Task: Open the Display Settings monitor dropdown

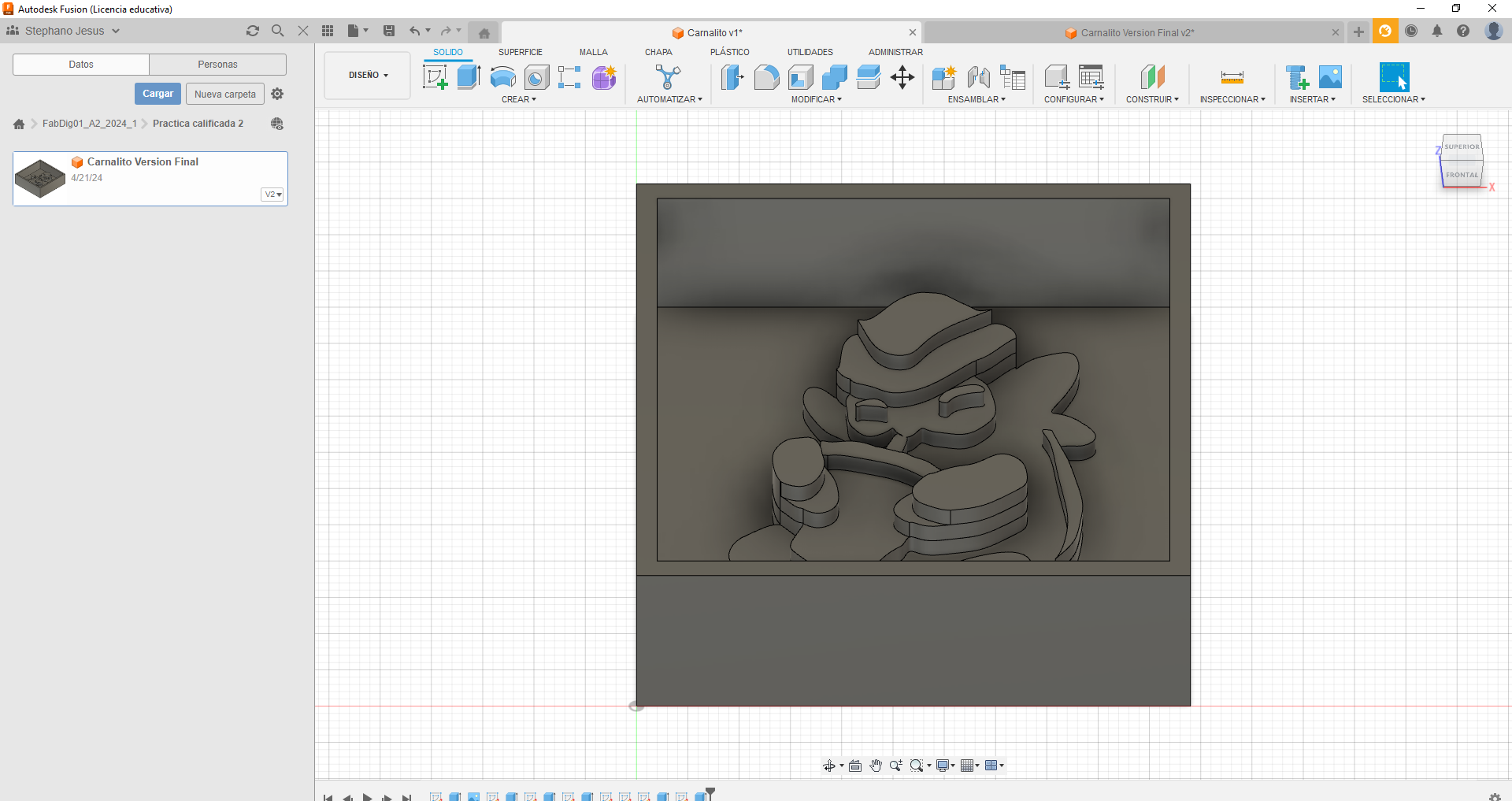Action: point(945,766)
